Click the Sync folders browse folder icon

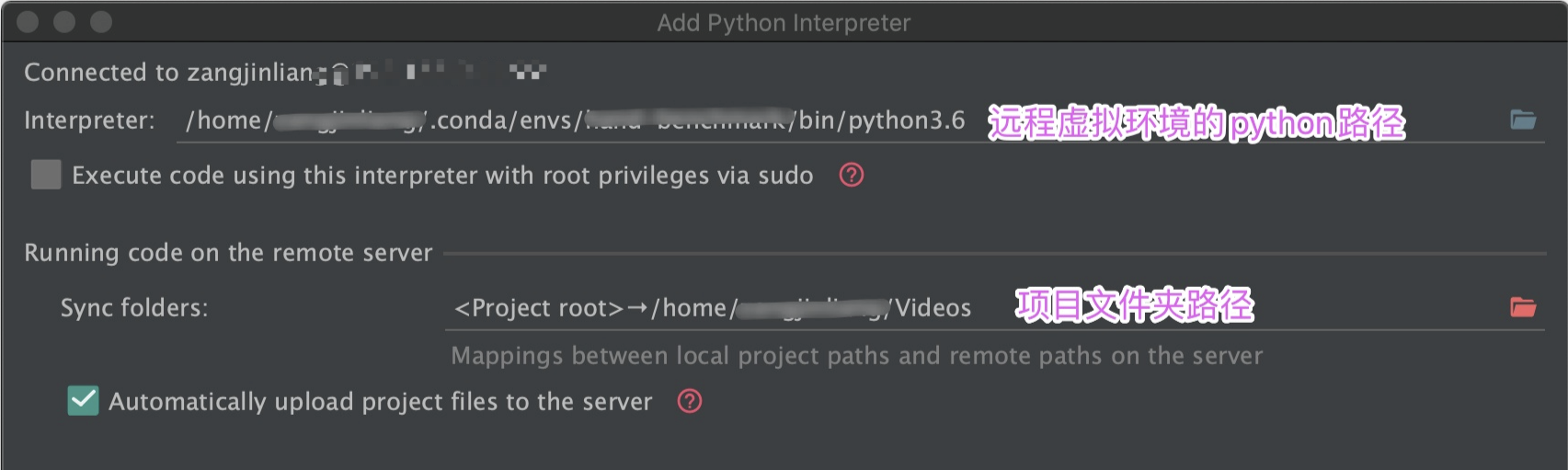pos(1523,307)
